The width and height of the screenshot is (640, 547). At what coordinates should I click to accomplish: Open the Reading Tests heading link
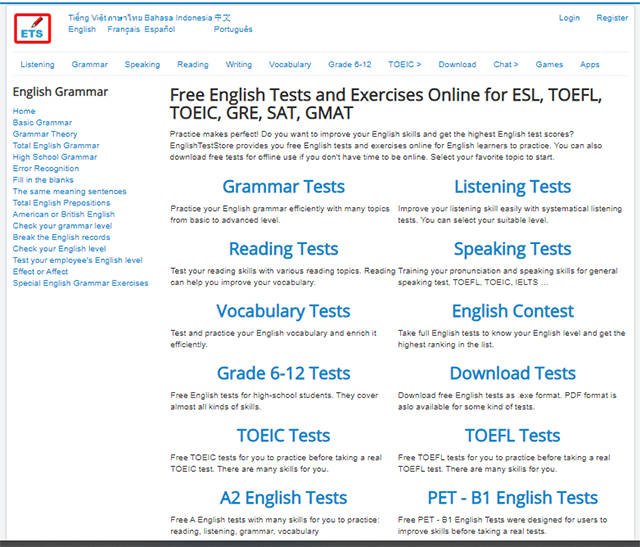click(x=283, y=249)
